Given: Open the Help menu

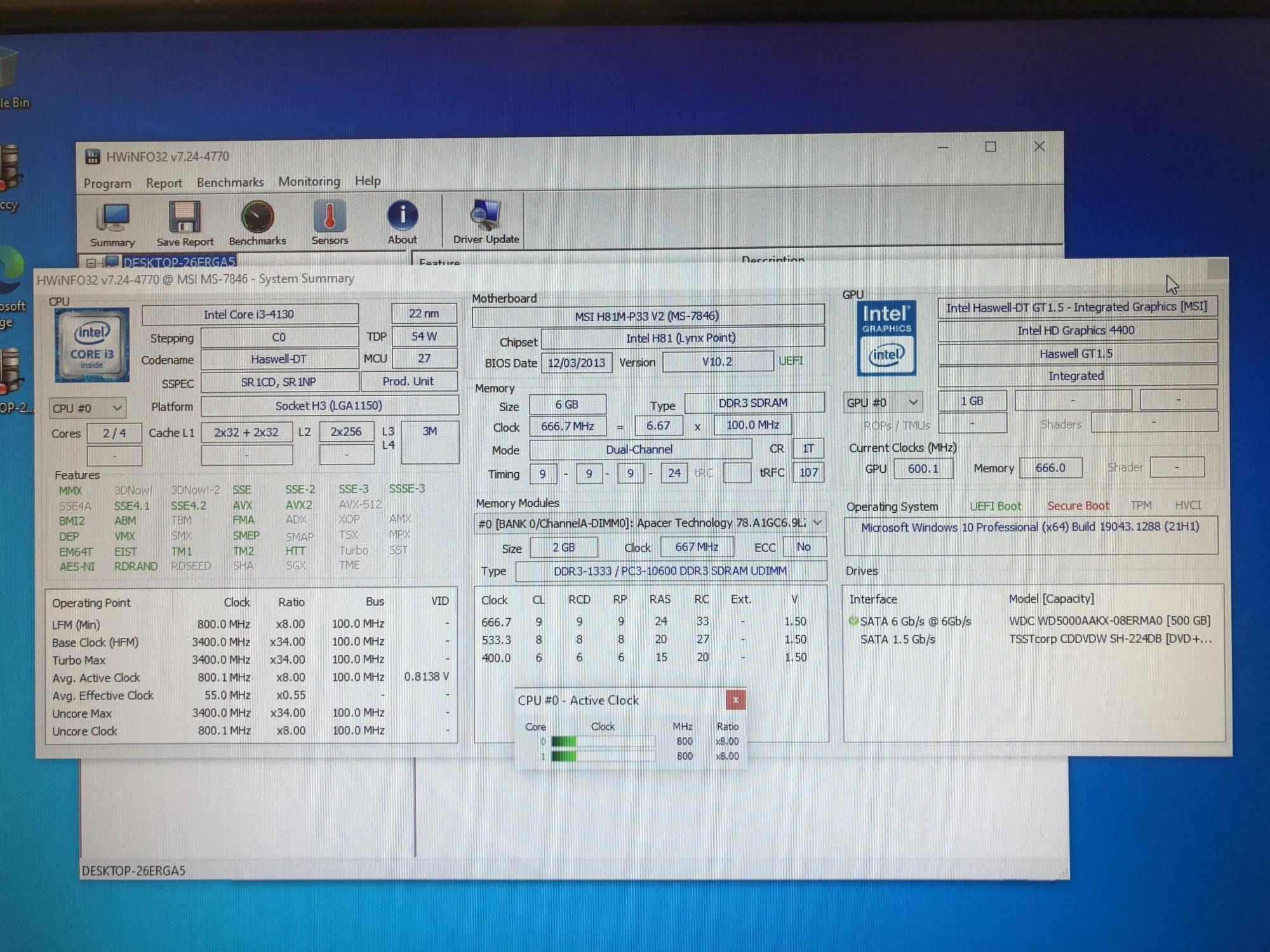Looking at the screenshot, I should tap(368, 181).
